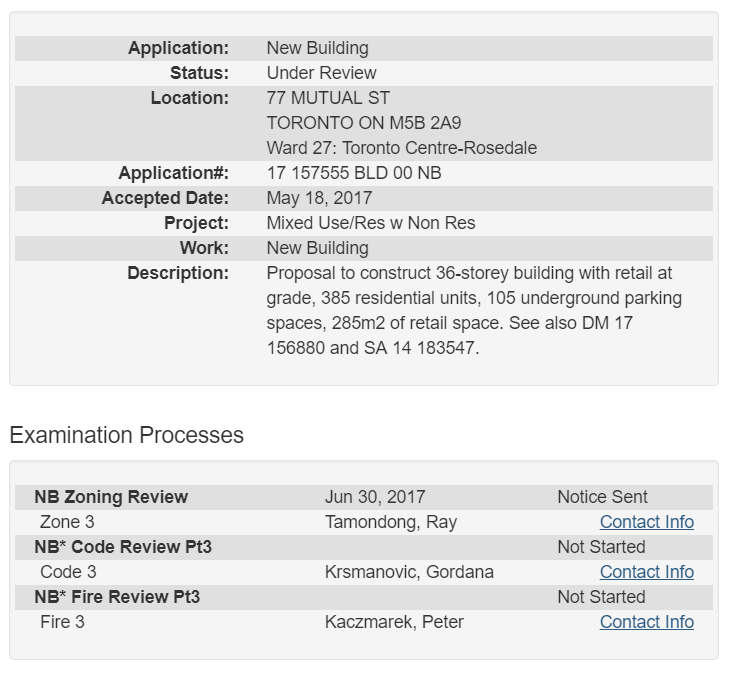Select the NB Zoning Review row title
730x674 pixels.
tap(111, 497)
